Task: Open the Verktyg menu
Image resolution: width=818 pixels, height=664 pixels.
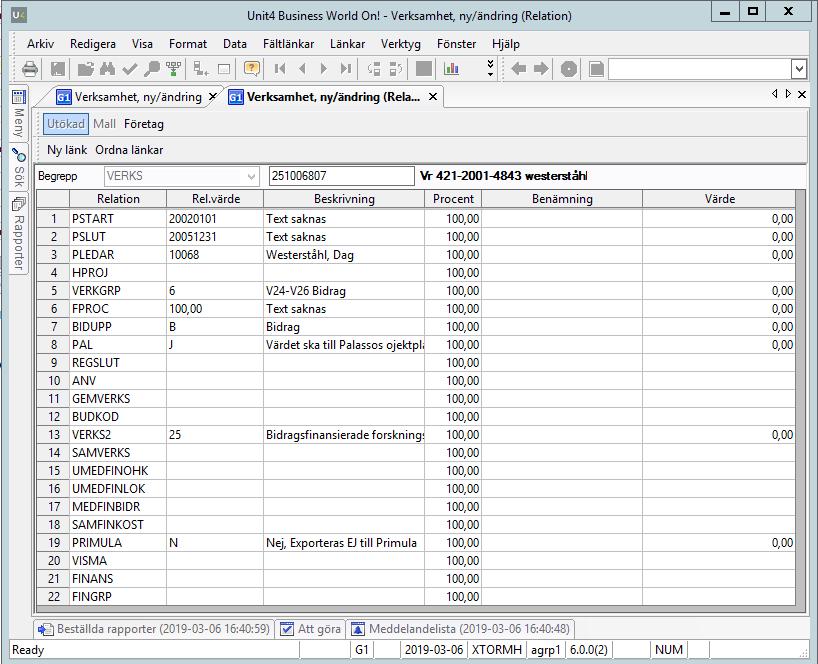Action: [401, 44]
